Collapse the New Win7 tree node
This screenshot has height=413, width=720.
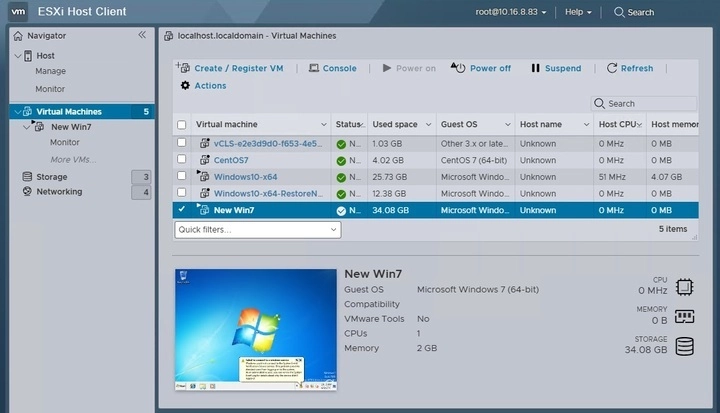pos(27,127)
